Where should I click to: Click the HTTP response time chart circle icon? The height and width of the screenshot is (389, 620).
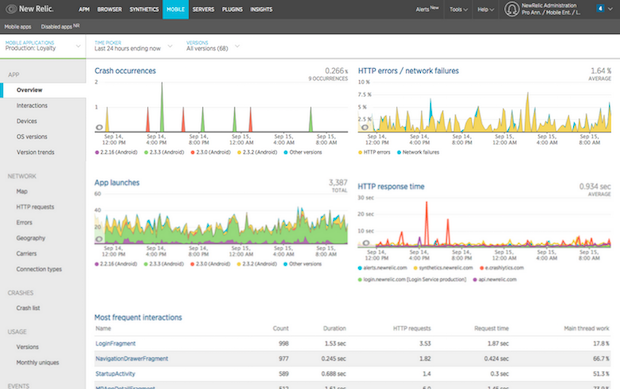click(366, 243)
